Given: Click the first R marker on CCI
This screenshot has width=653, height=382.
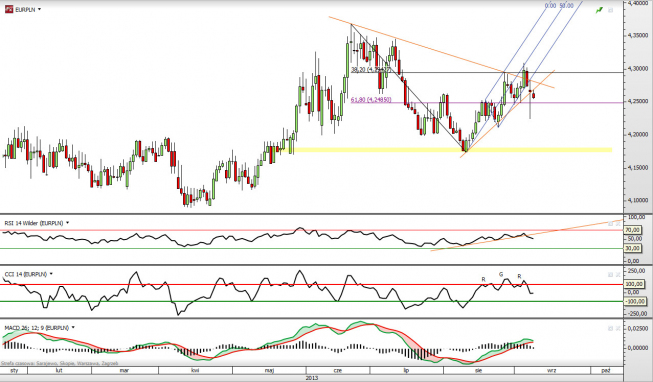Looking at the screenshot, I should point(484,279).
